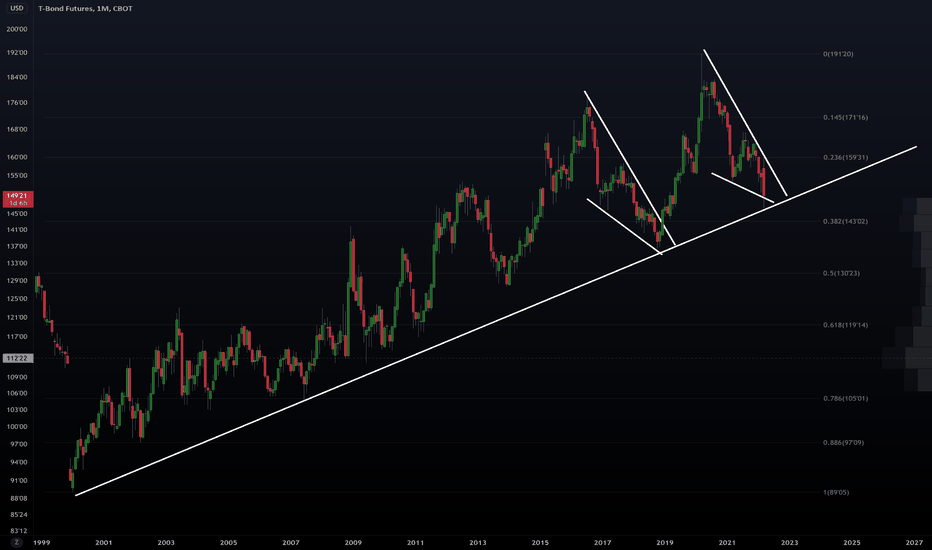
Task: Click the 1999 time axis label
Action: [x=42, y=543]
